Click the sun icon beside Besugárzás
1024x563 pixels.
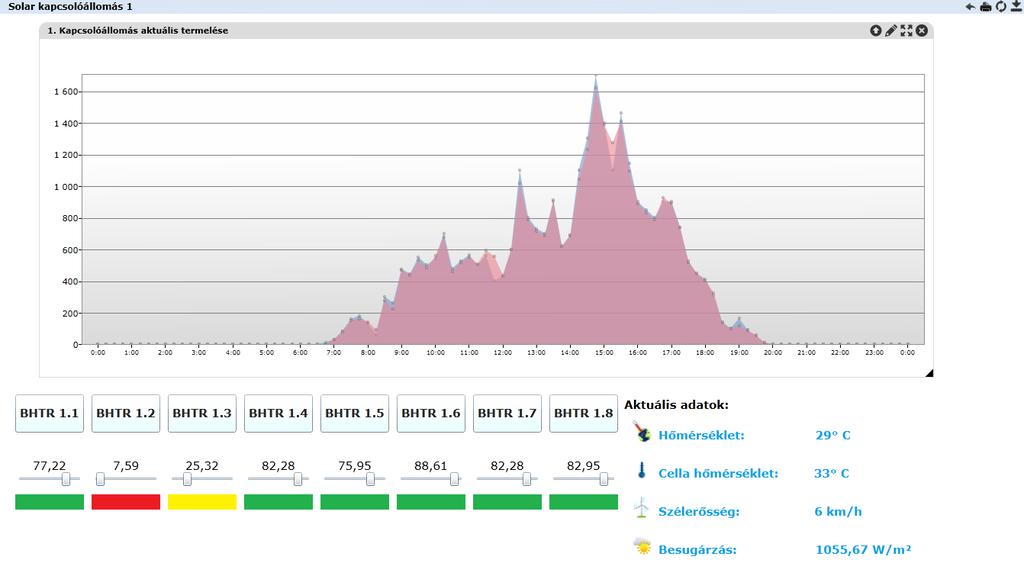tap(642, 547)
